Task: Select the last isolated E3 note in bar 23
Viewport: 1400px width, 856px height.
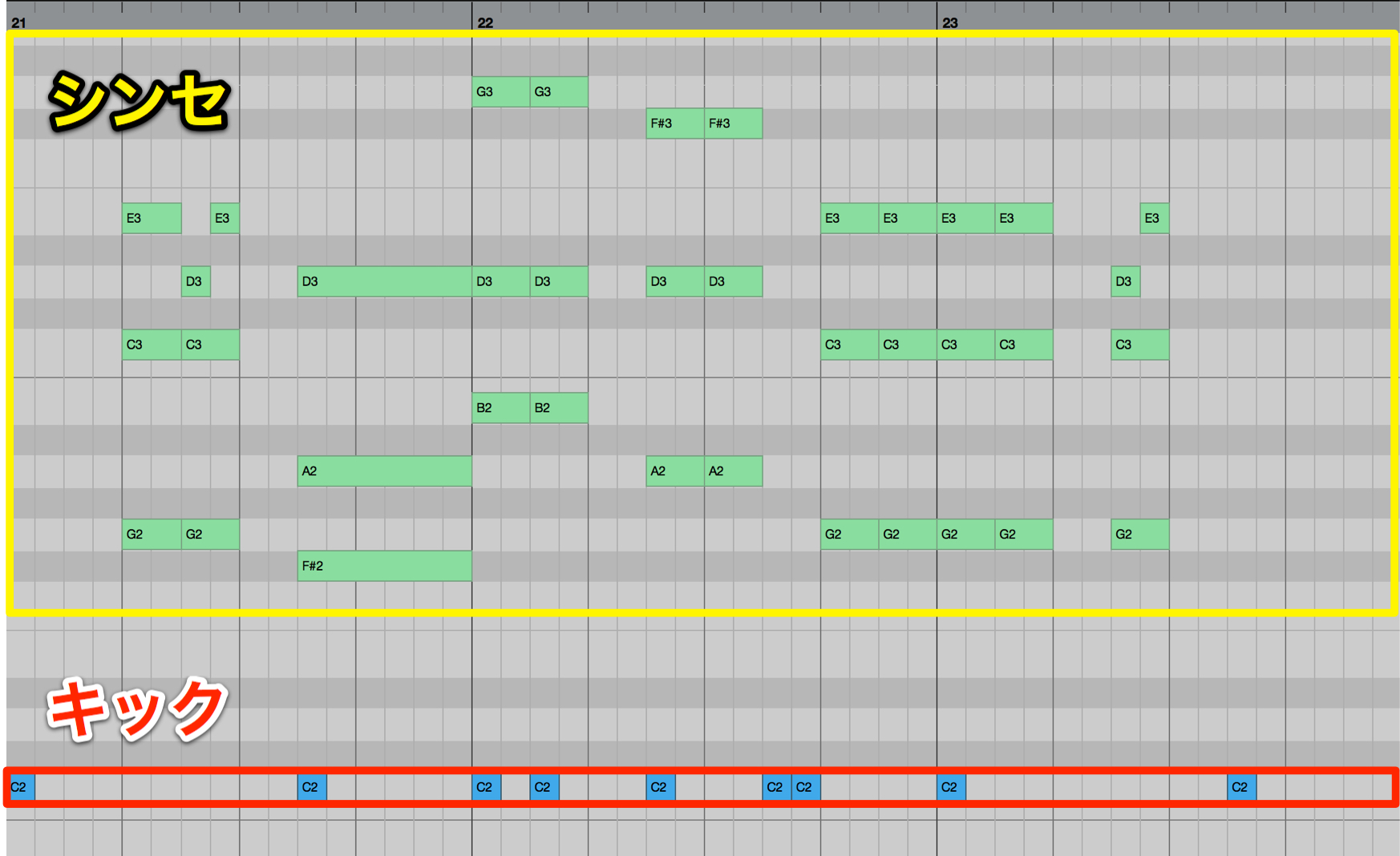Action: pos(1155,218)
